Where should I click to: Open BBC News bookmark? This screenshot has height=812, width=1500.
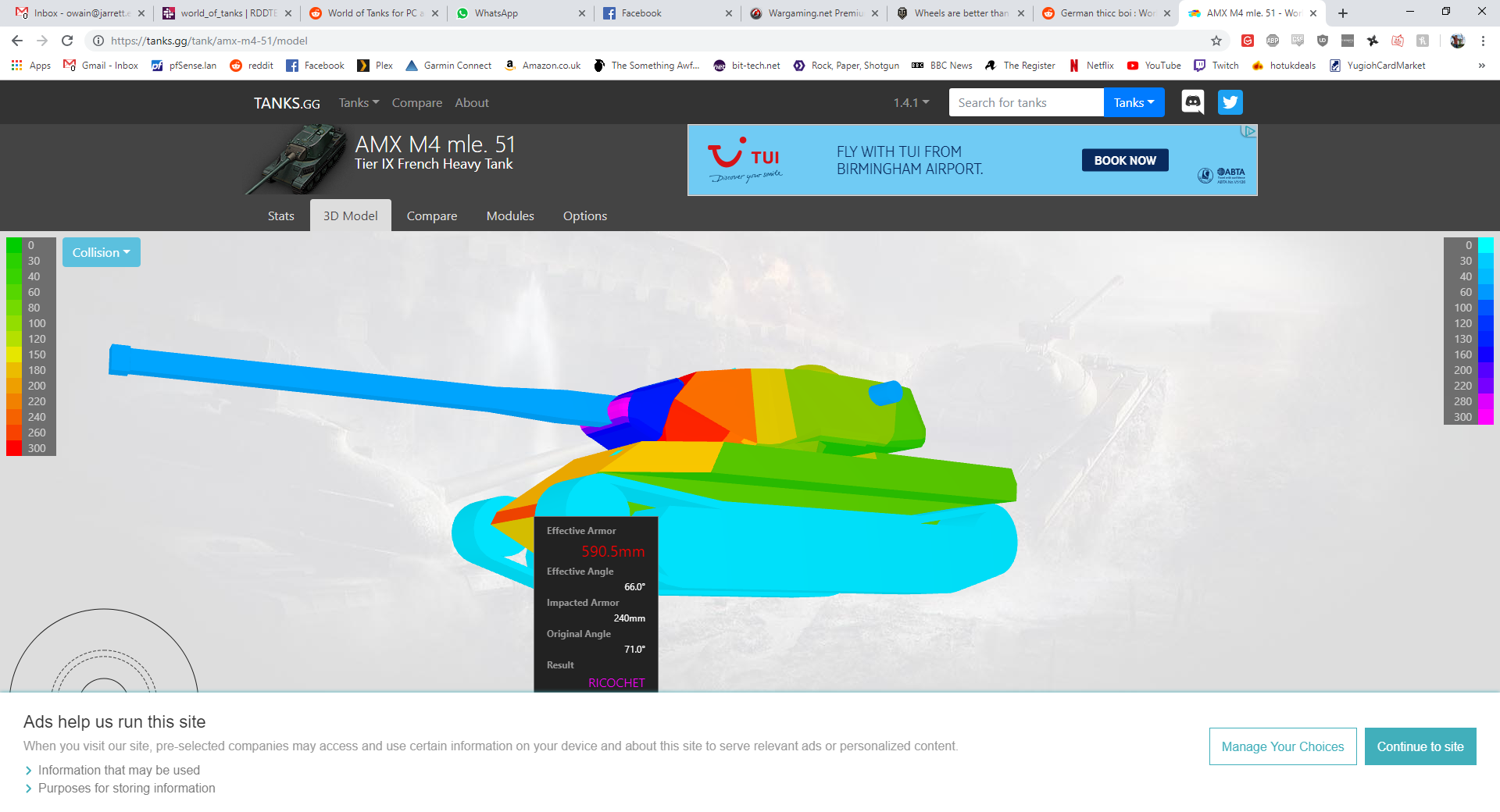pos(942,66)
